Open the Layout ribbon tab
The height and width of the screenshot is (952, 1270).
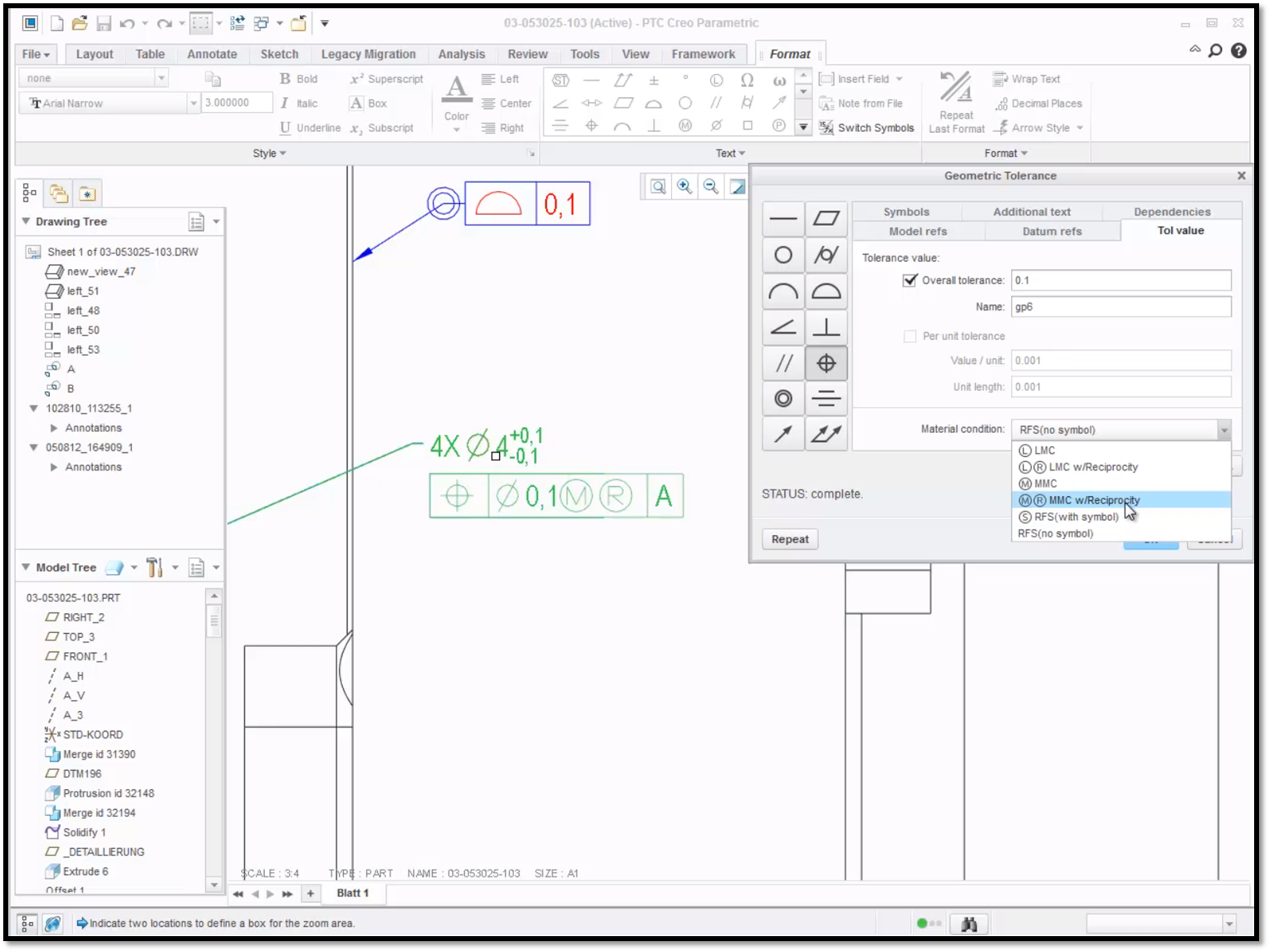(95, 54)
